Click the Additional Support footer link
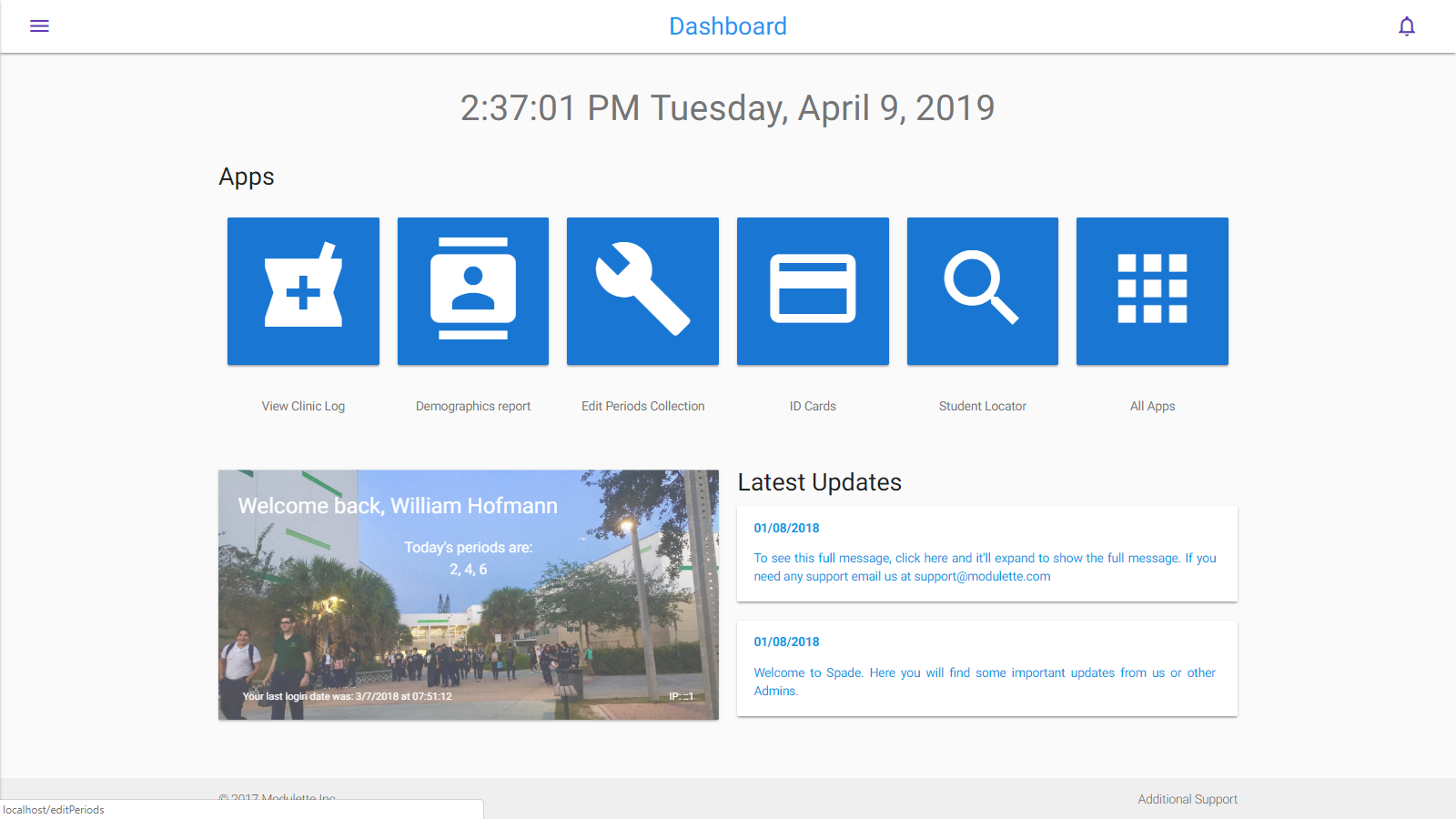Viewport: 1456px width, 819px height. click(1187, 799)
